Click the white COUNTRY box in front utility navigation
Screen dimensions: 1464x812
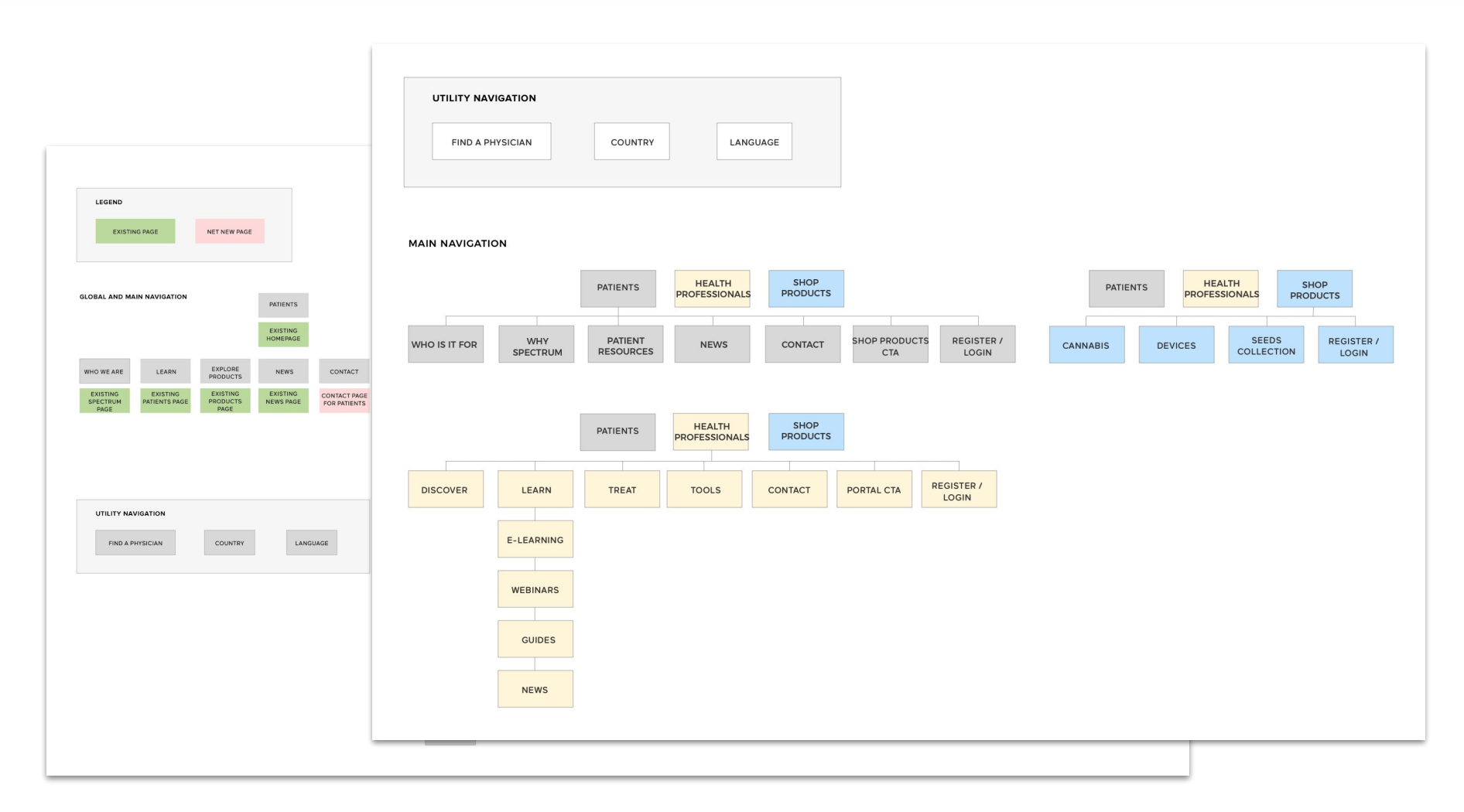[x=631, y=142]
